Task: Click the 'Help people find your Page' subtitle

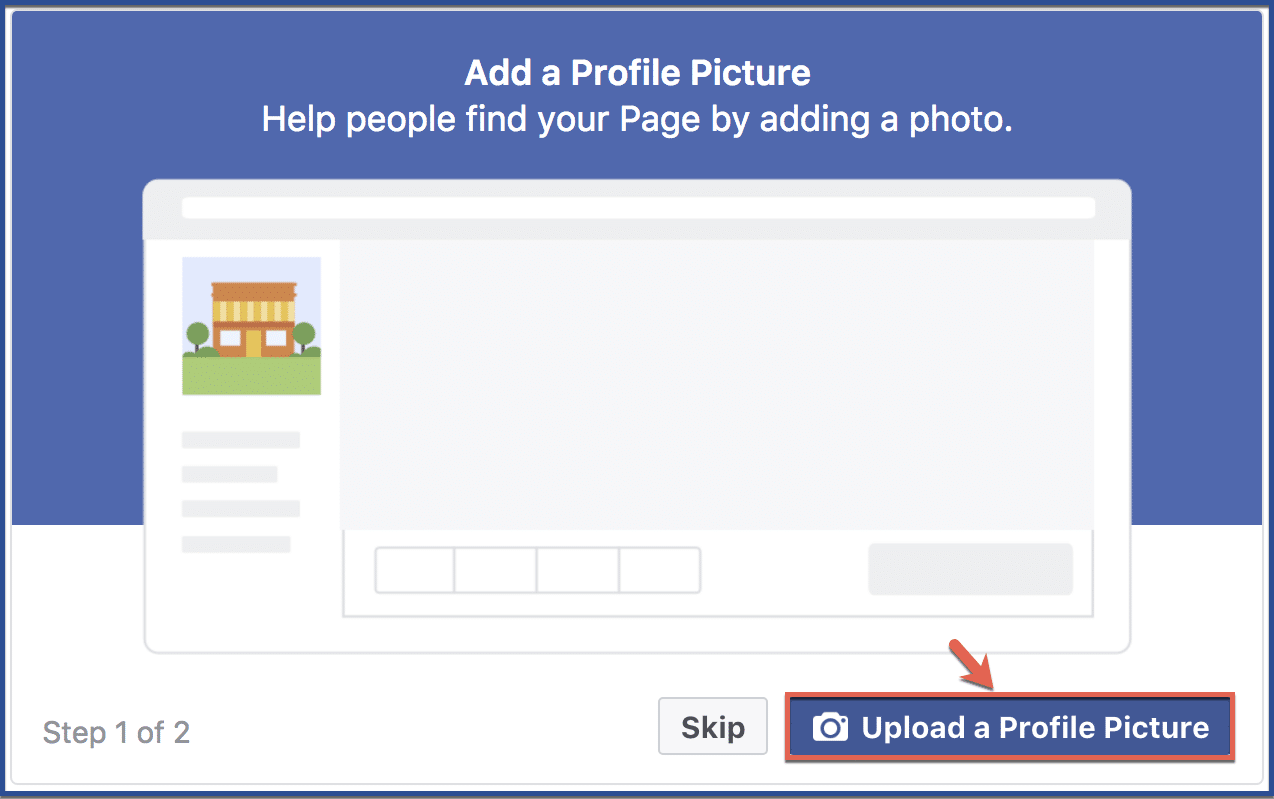Action: point(638,120)
